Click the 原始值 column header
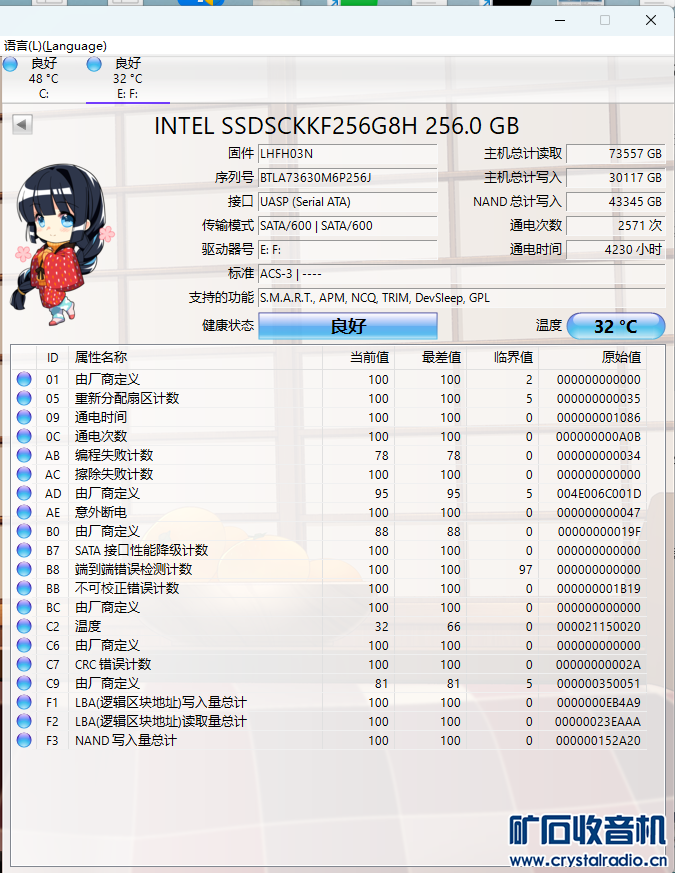675x873 pixels. coord(593,357)
